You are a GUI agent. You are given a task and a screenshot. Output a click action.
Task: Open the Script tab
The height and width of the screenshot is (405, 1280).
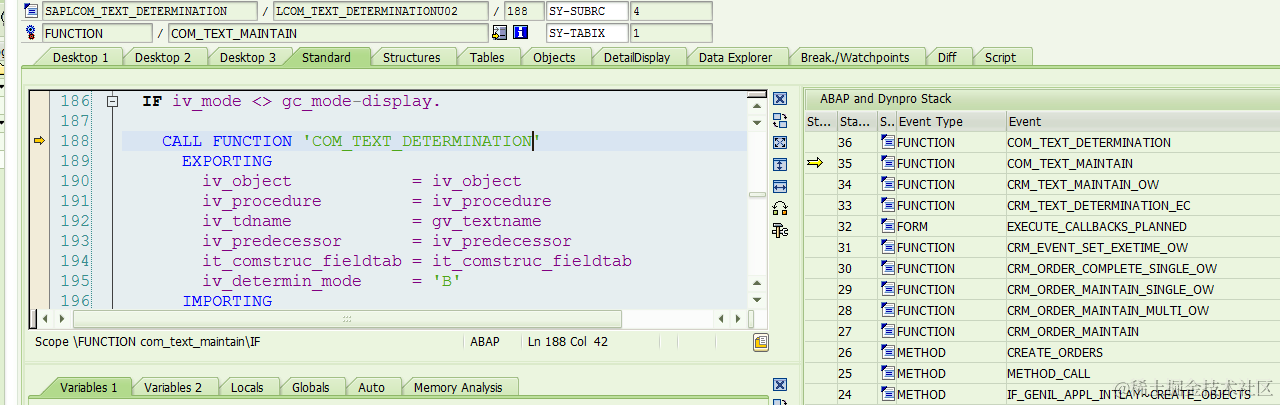tap(1000, 58)
